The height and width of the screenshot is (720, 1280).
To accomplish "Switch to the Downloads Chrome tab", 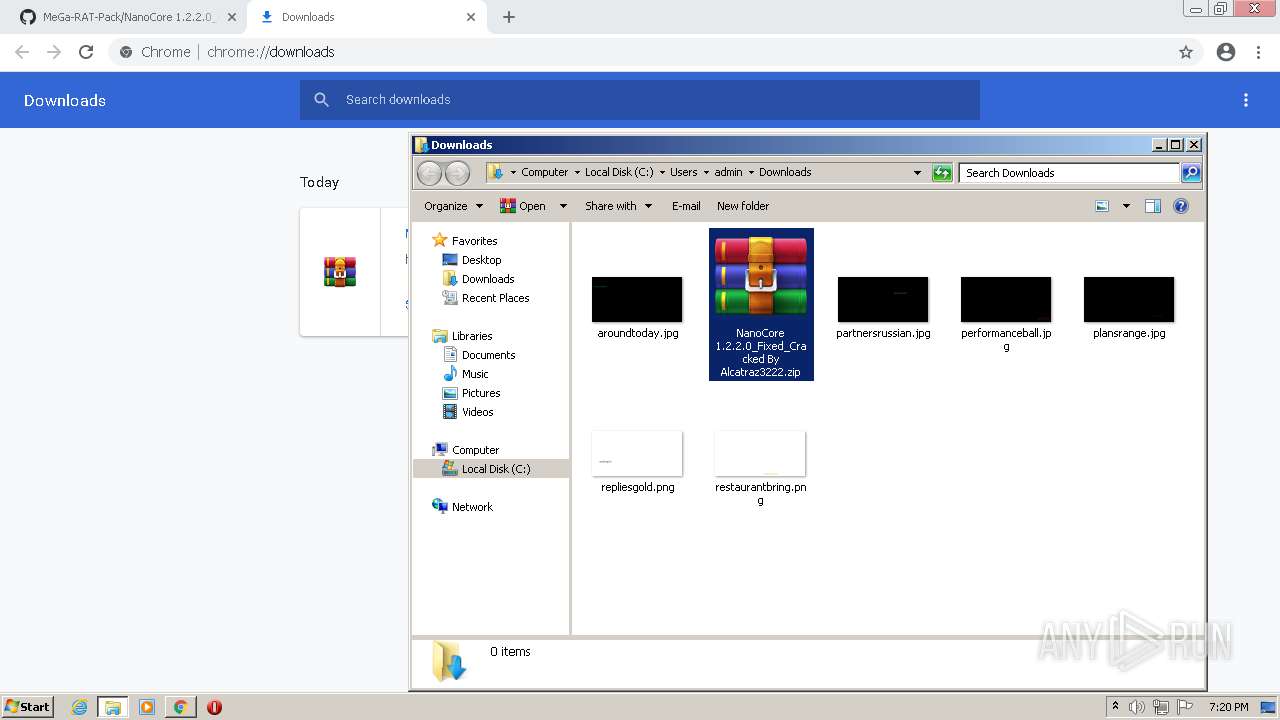I will coord(368,17).
